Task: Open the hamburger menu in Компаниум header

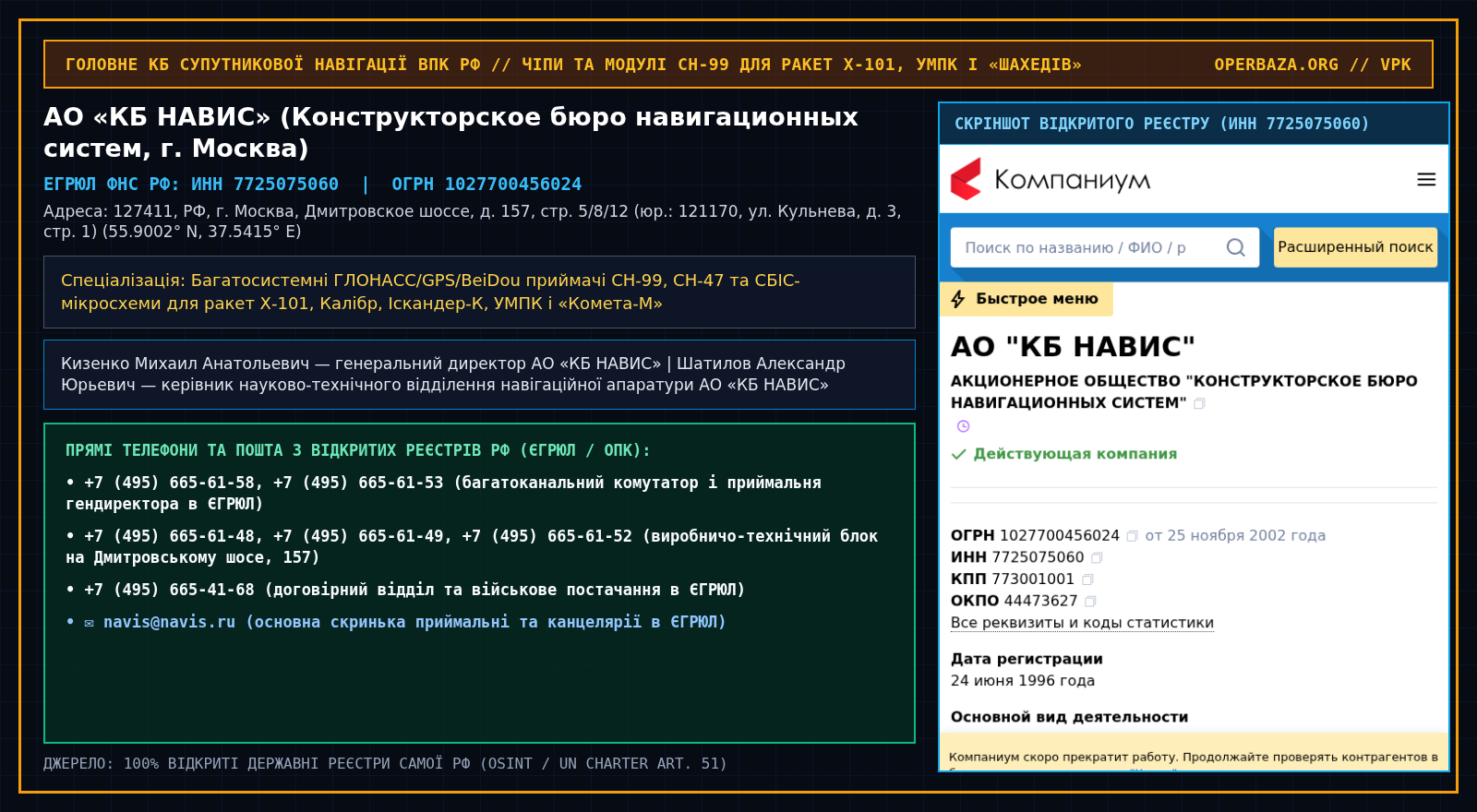Action: (1426, 179)
